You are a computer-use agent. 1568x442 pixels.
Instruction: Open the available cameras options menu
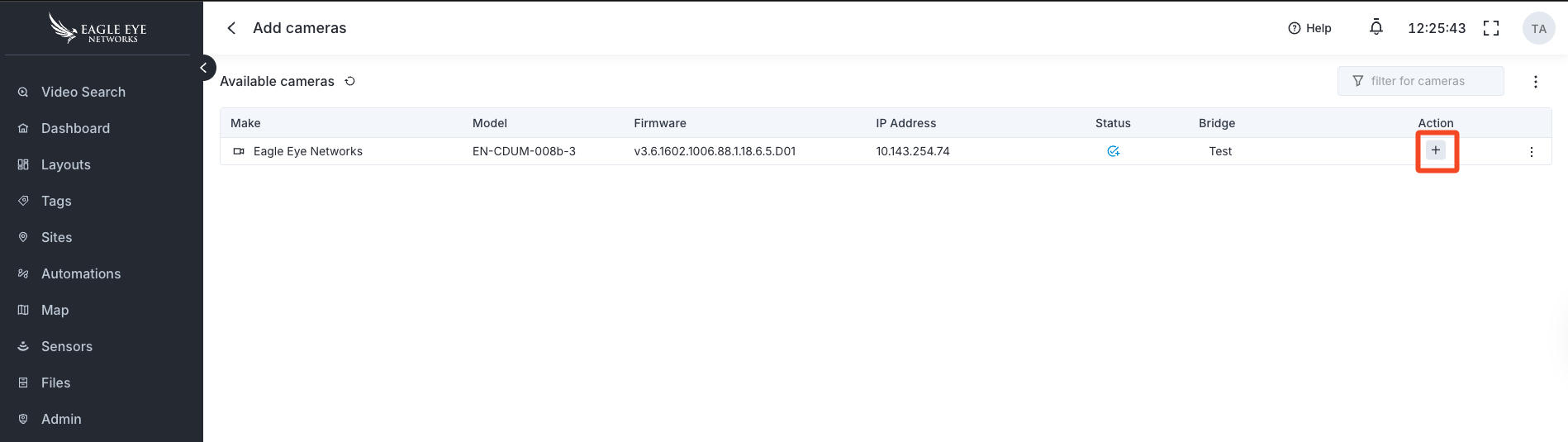1536,82
